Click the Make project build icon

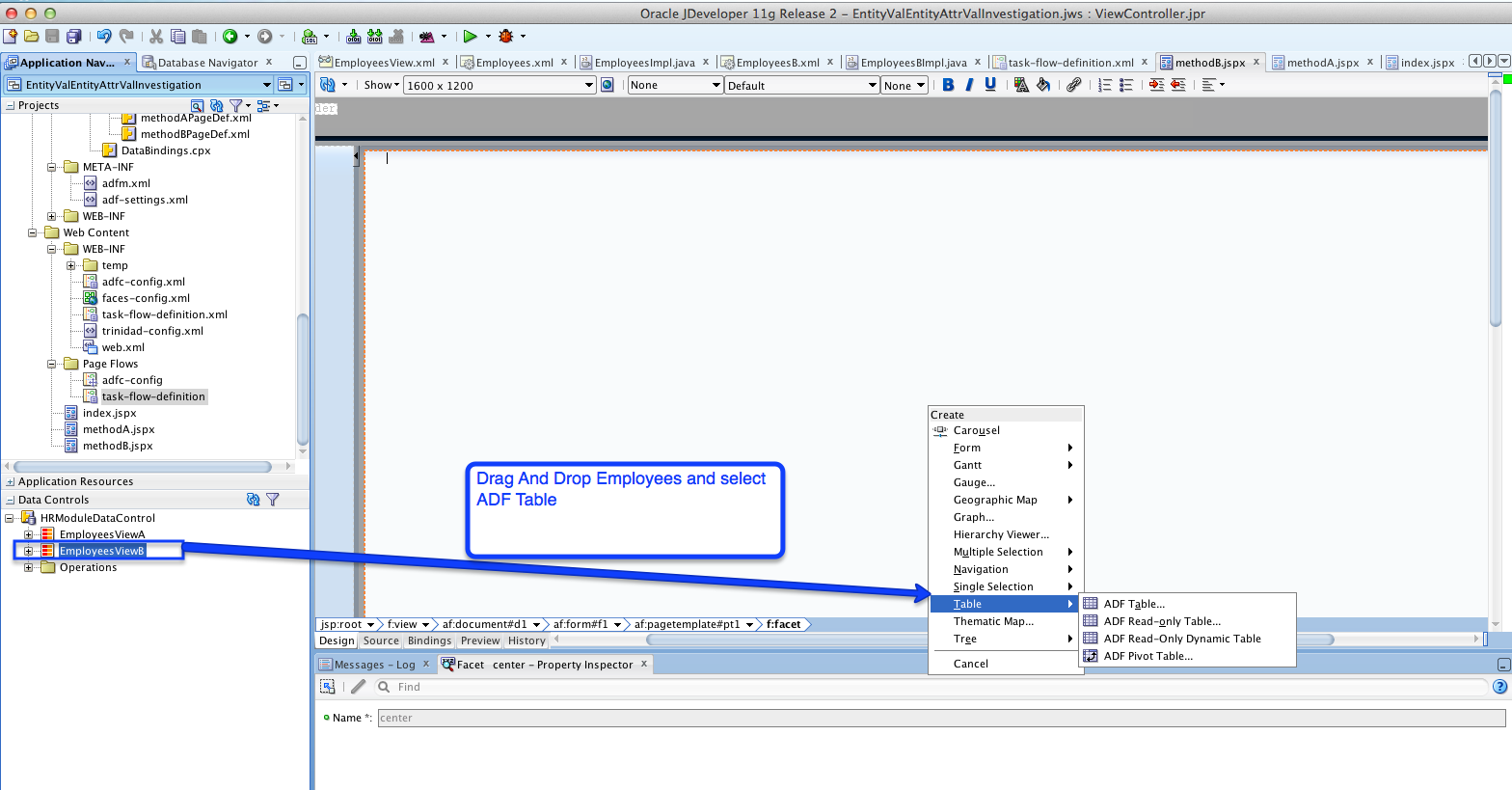354,37
